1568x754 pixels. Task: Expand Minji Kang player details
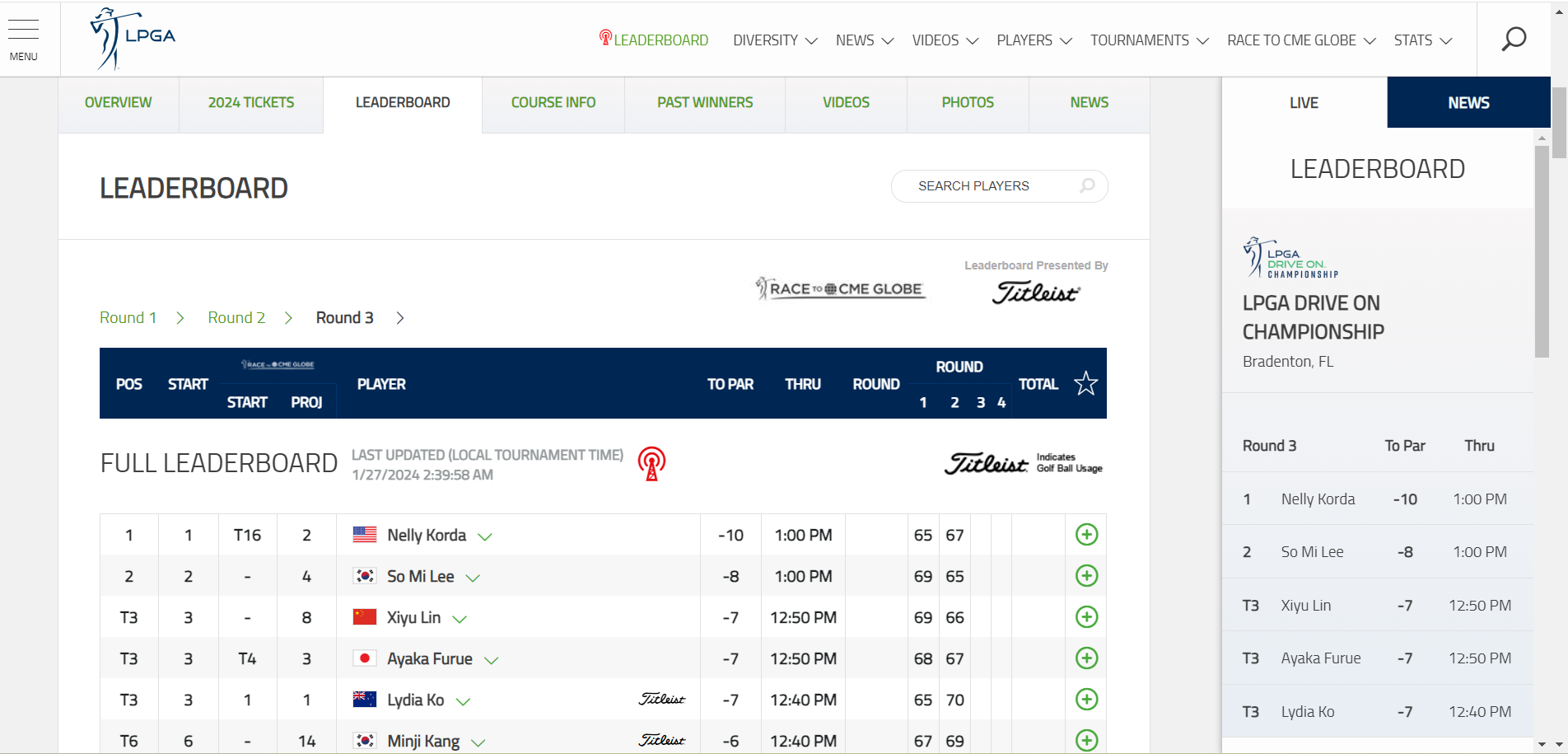[478, 743]
